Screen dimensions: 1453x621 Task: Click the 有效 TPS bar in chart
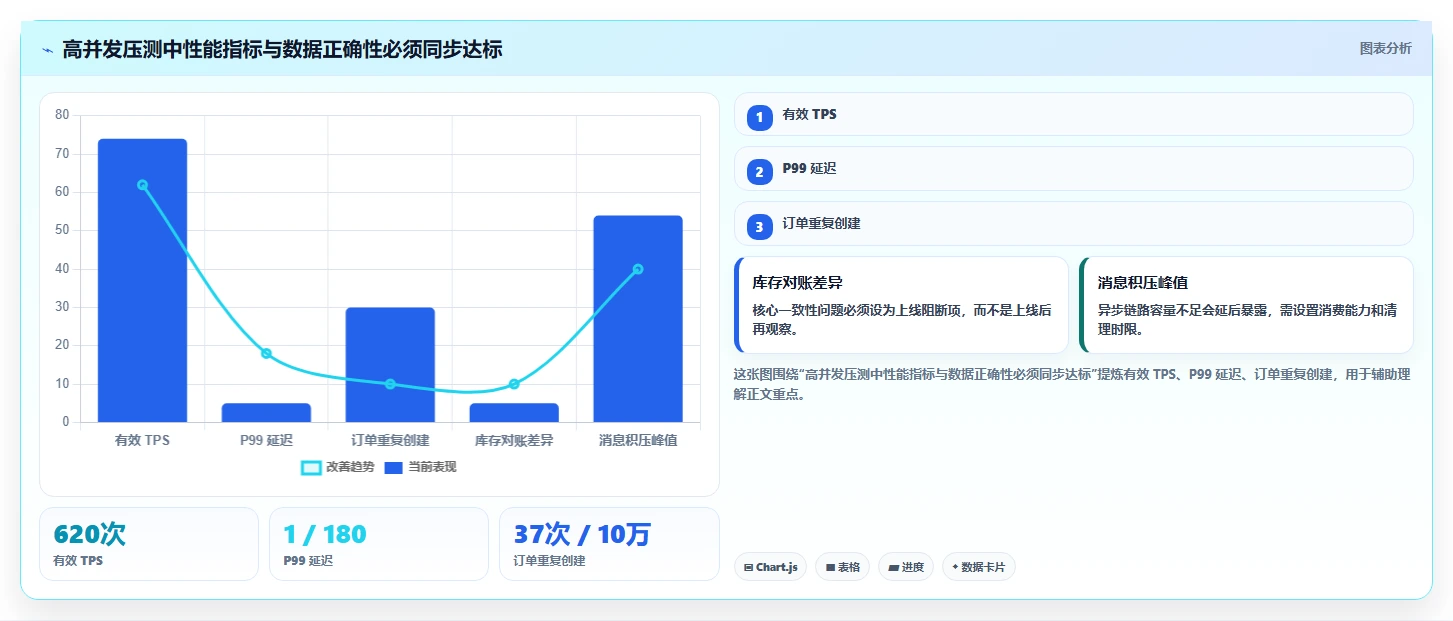[142, 280]
